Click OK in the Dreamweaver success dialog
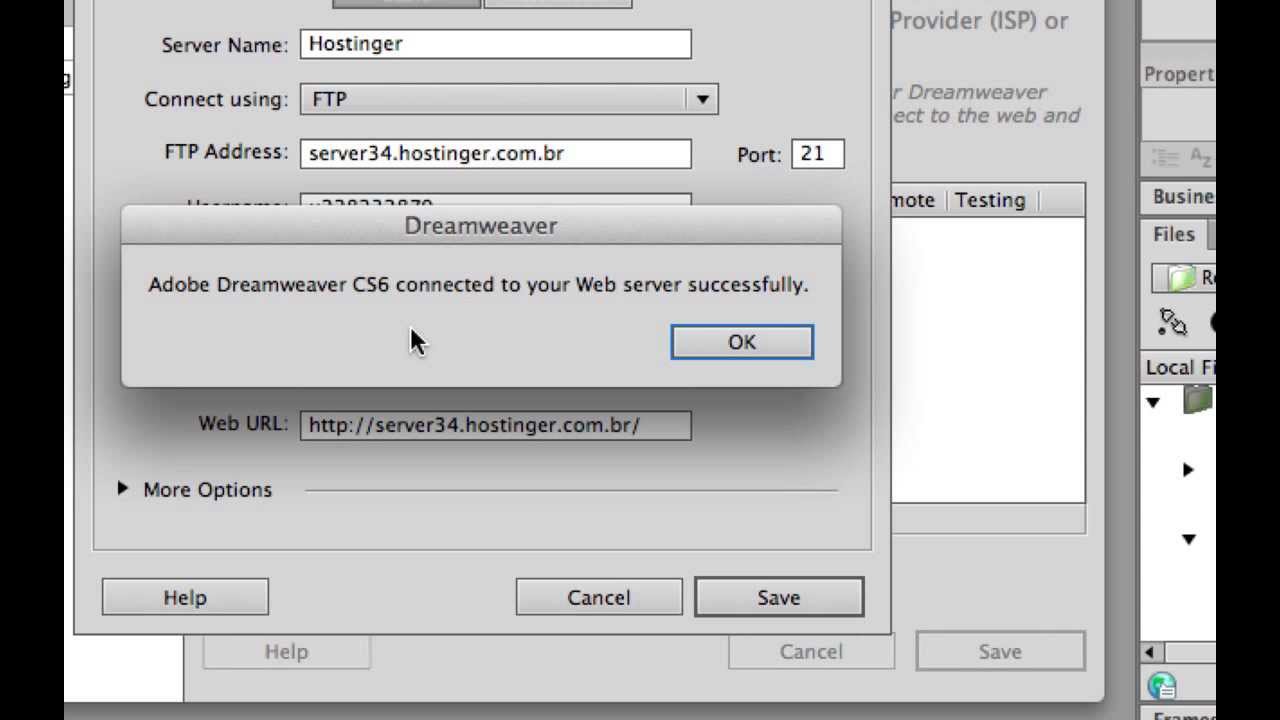1280x720 pixels. [742, 342]
